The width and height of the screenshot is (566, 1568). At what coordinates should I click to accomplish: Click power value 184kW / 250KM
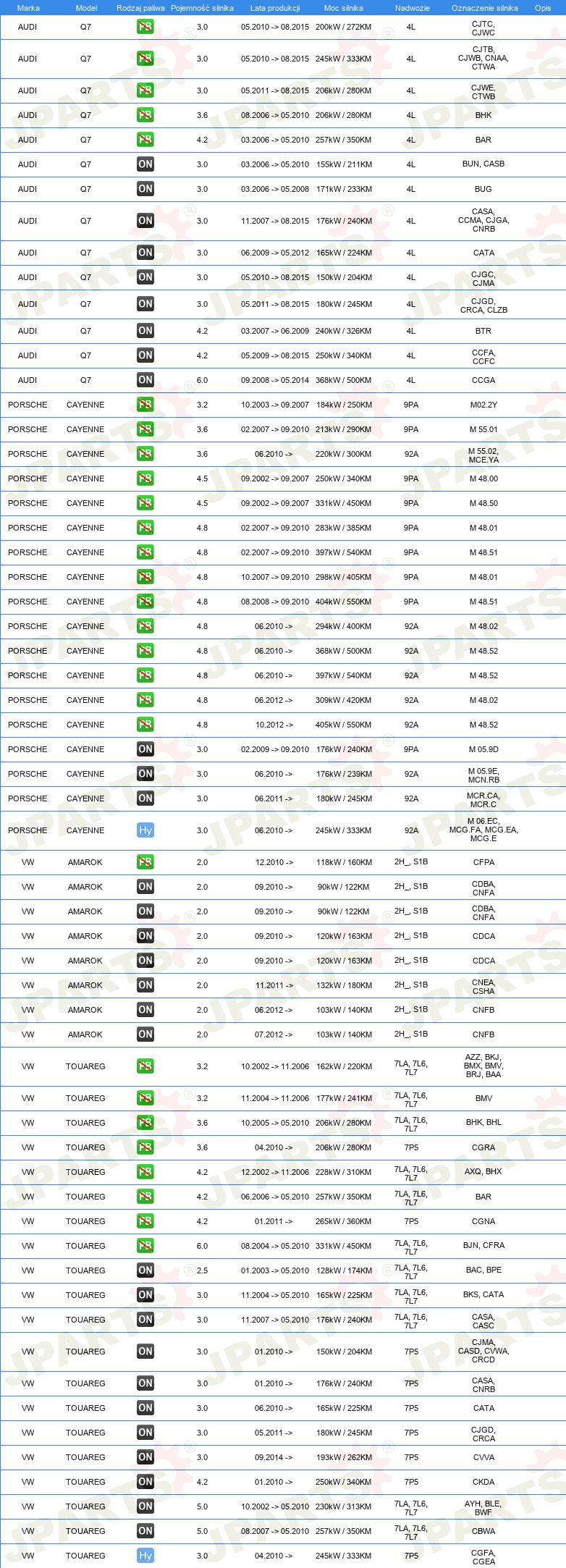(x=344, y=405)
